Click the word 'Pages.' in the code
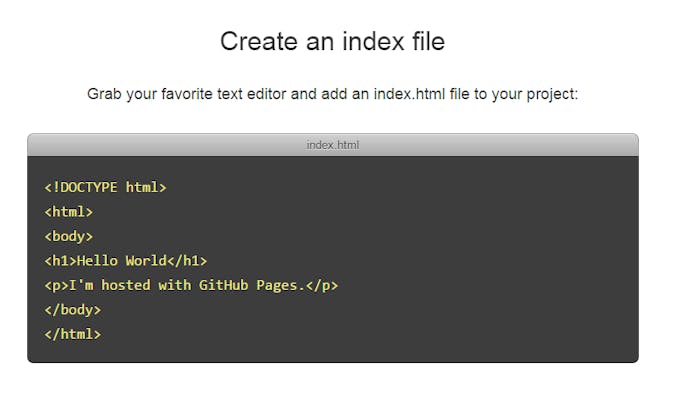680x399 pixels. coord(281,286)
